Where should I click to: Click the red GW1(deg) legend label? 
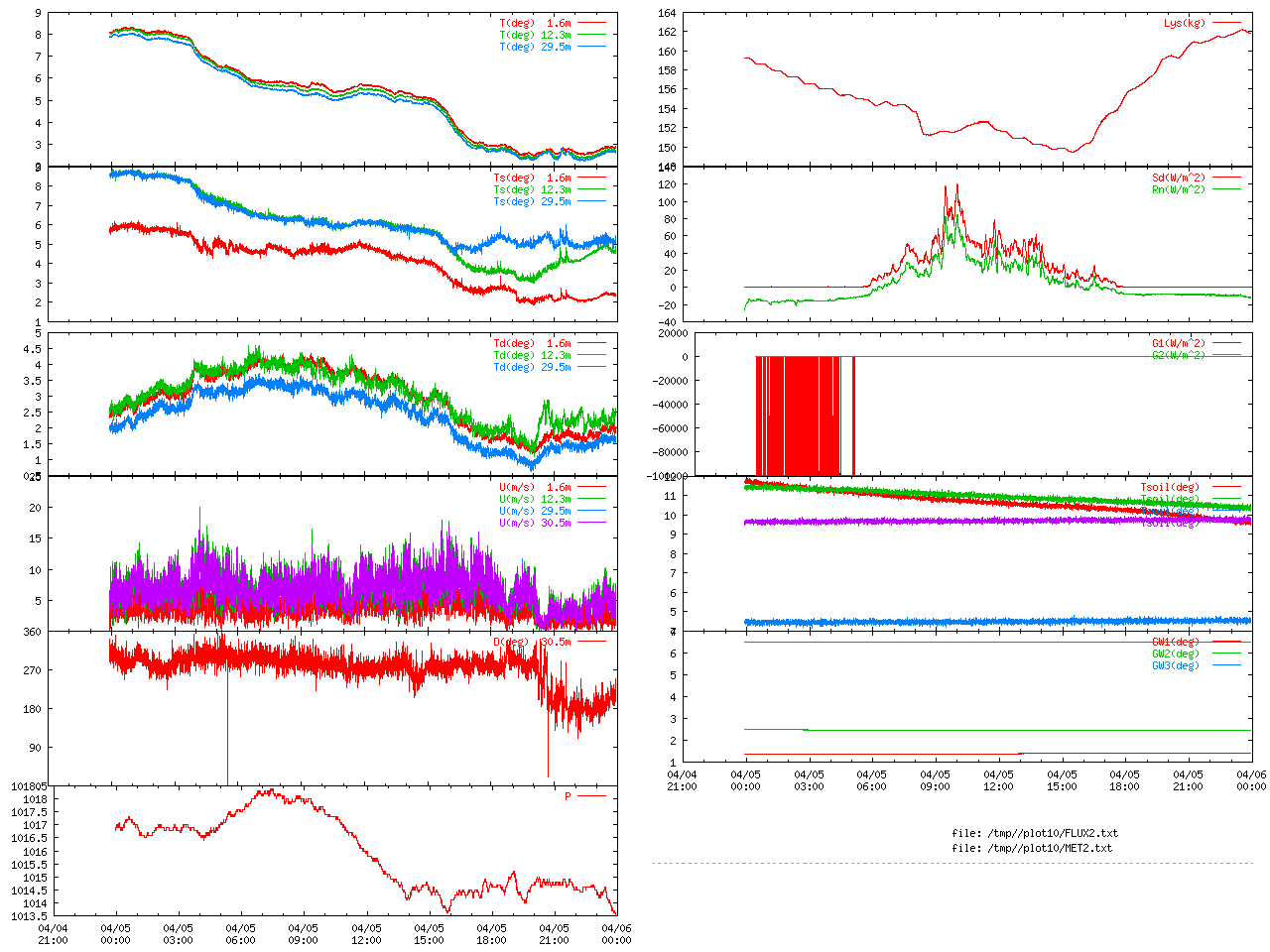pyautogui.click(x=1176, y=642)
